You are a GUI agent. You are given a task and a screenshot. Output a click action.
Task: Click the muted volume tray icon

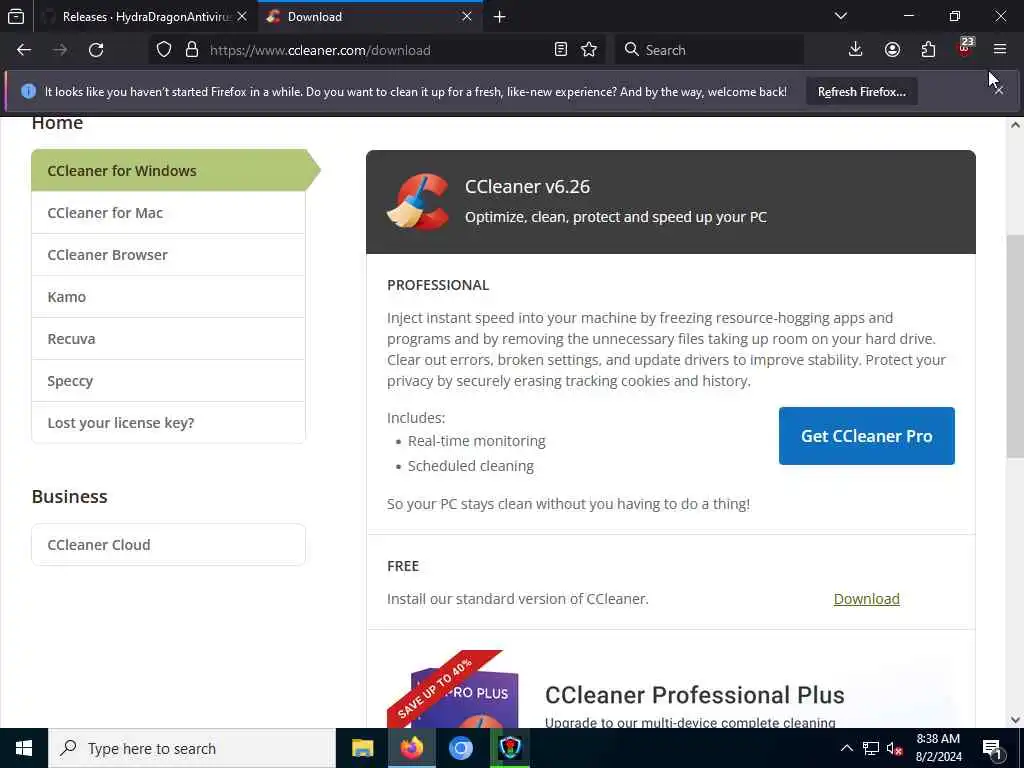pyautogui.click(x=895, y=748)
